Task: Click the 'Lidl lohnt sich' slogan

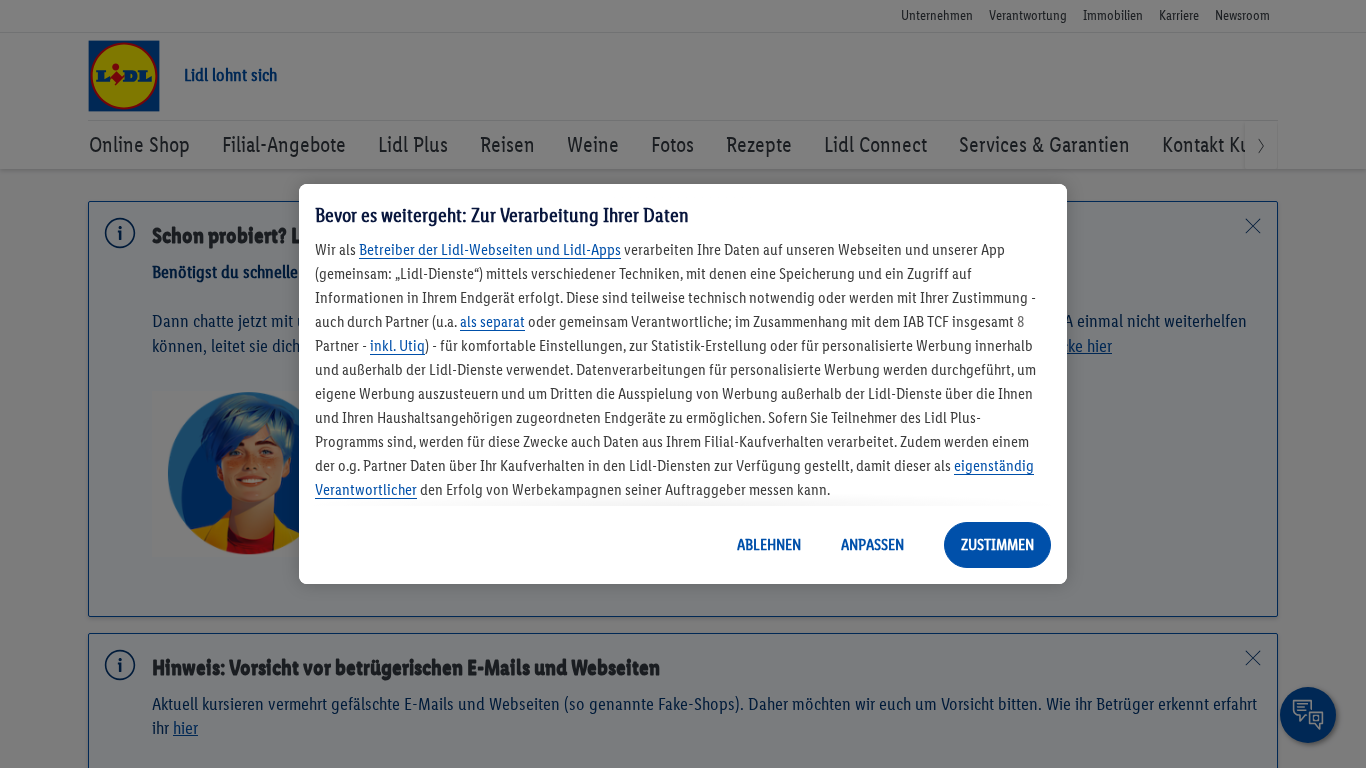Action: 230,76
